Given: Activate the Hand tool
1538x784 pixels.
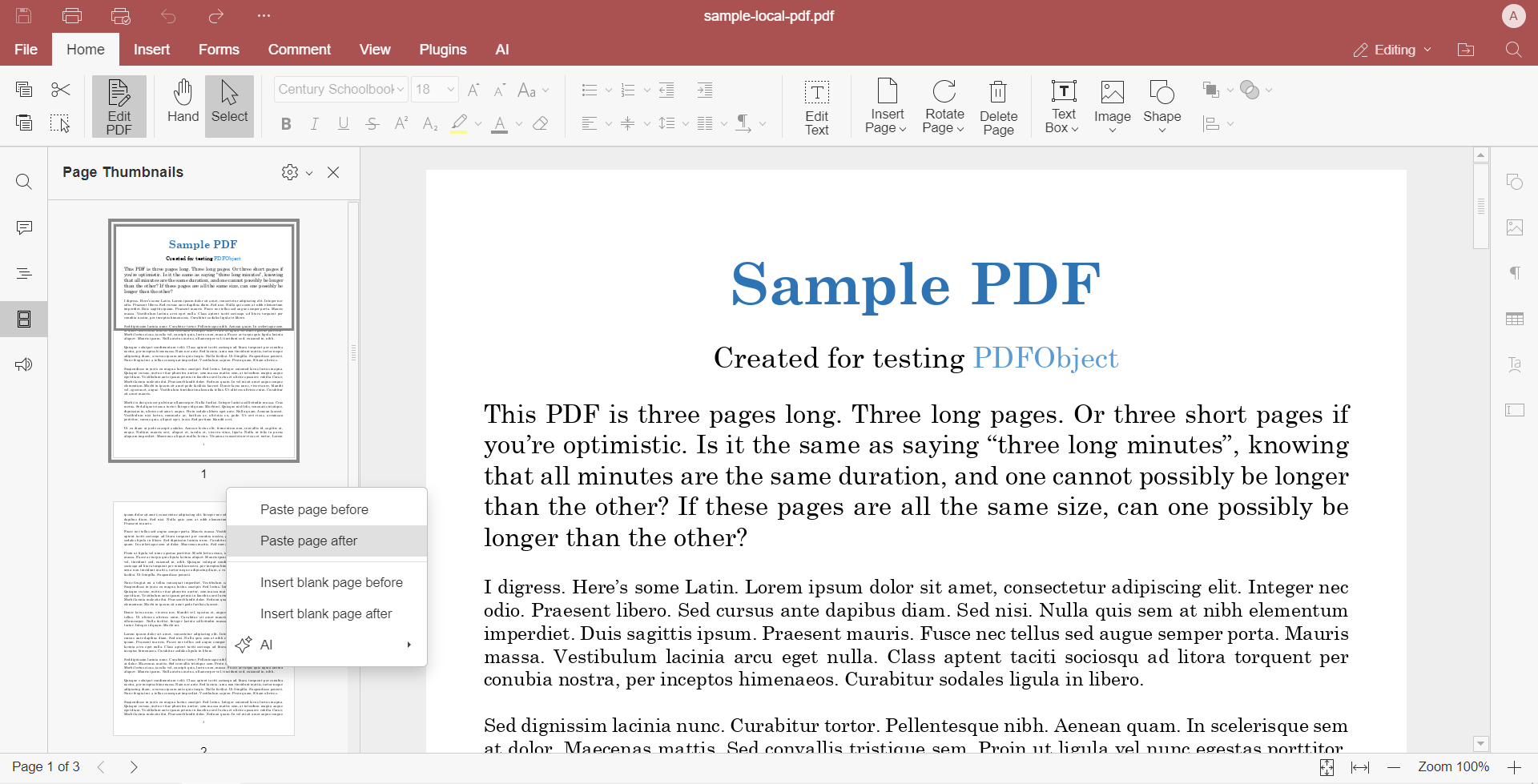Looking at the screenshot, I should (x=183, y=103).
